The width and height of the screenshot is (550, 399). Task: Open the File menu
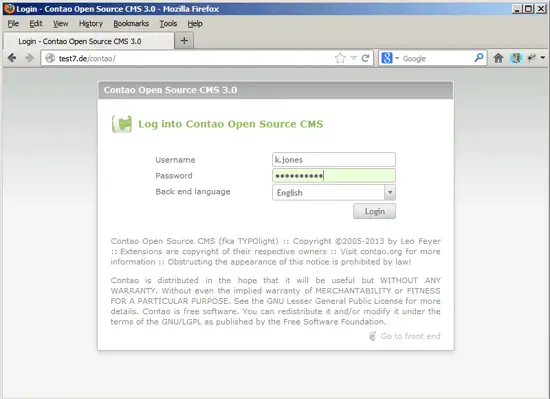coord(13,23)
